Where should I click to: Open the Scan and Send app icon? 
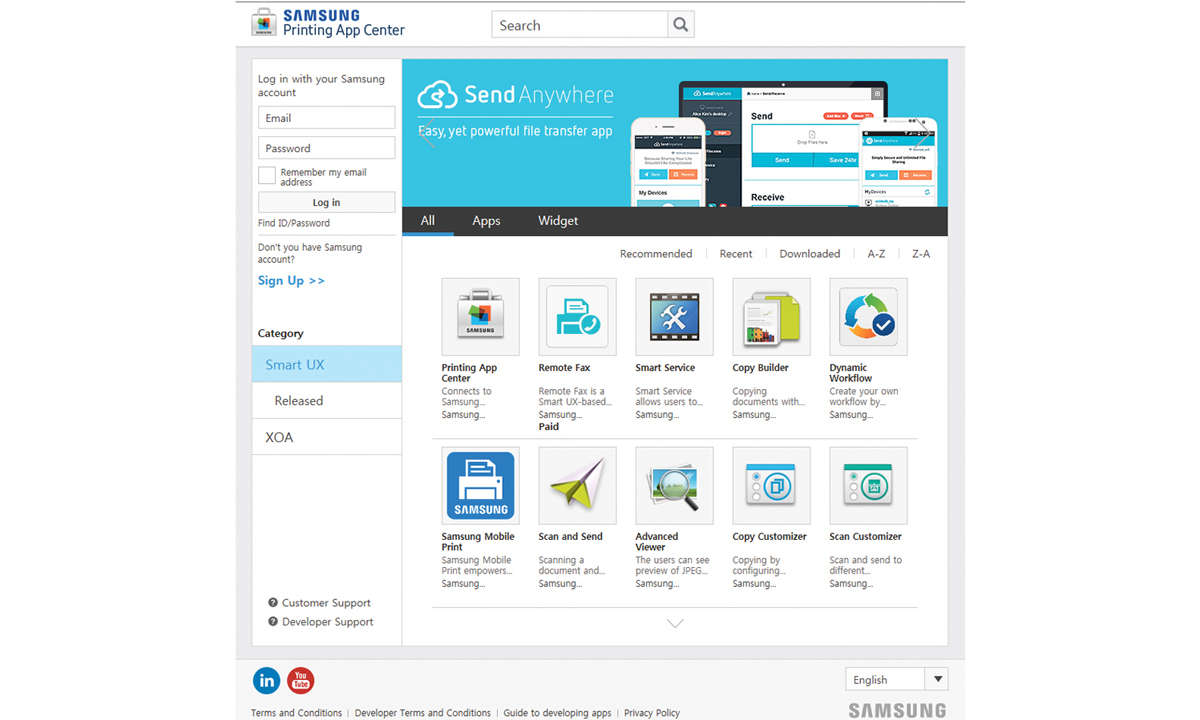(577, 486)
